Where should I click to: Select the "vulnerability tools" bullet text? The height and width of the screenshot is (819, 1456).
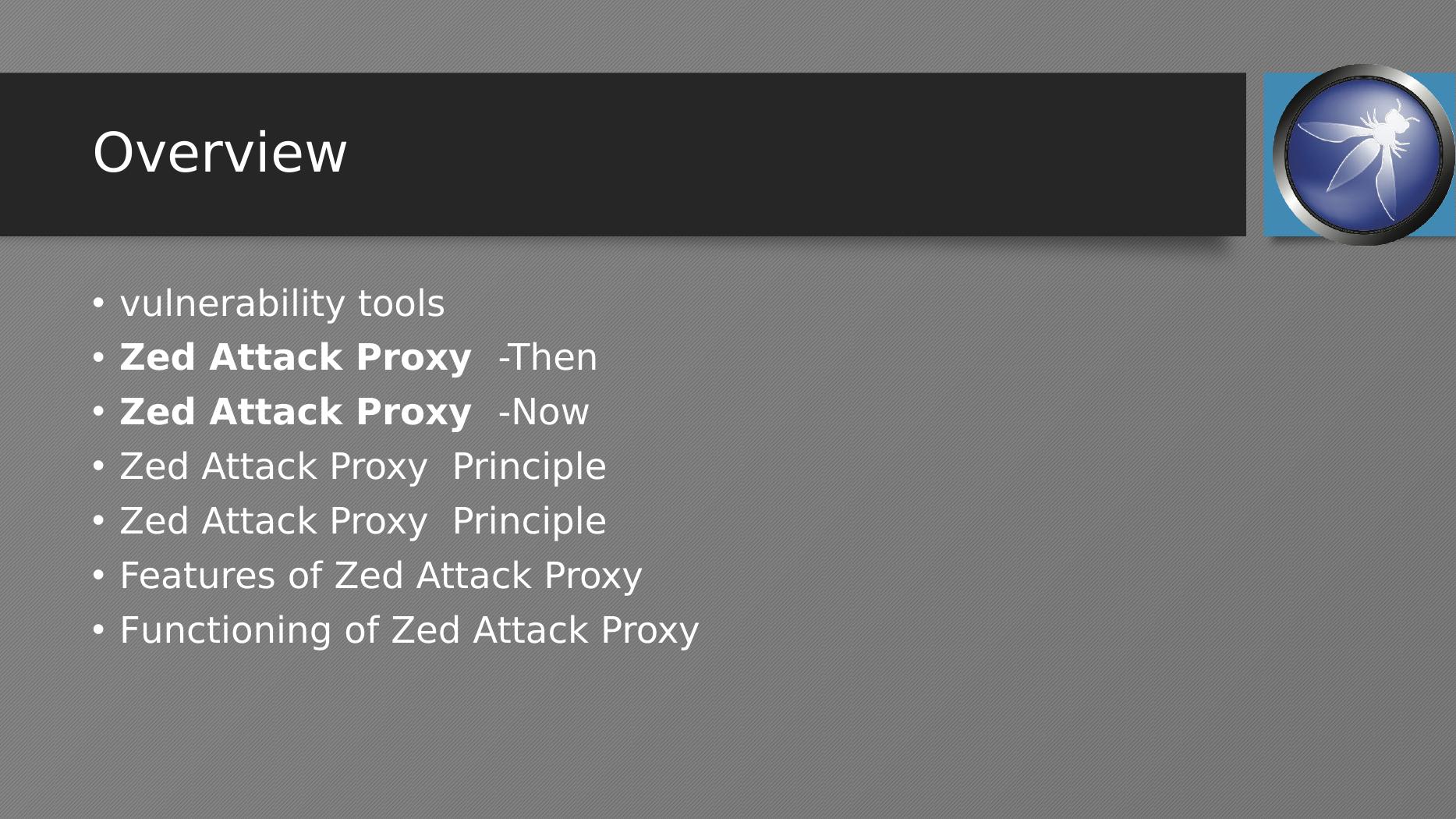pyautogui.click(x=282, y=303)
